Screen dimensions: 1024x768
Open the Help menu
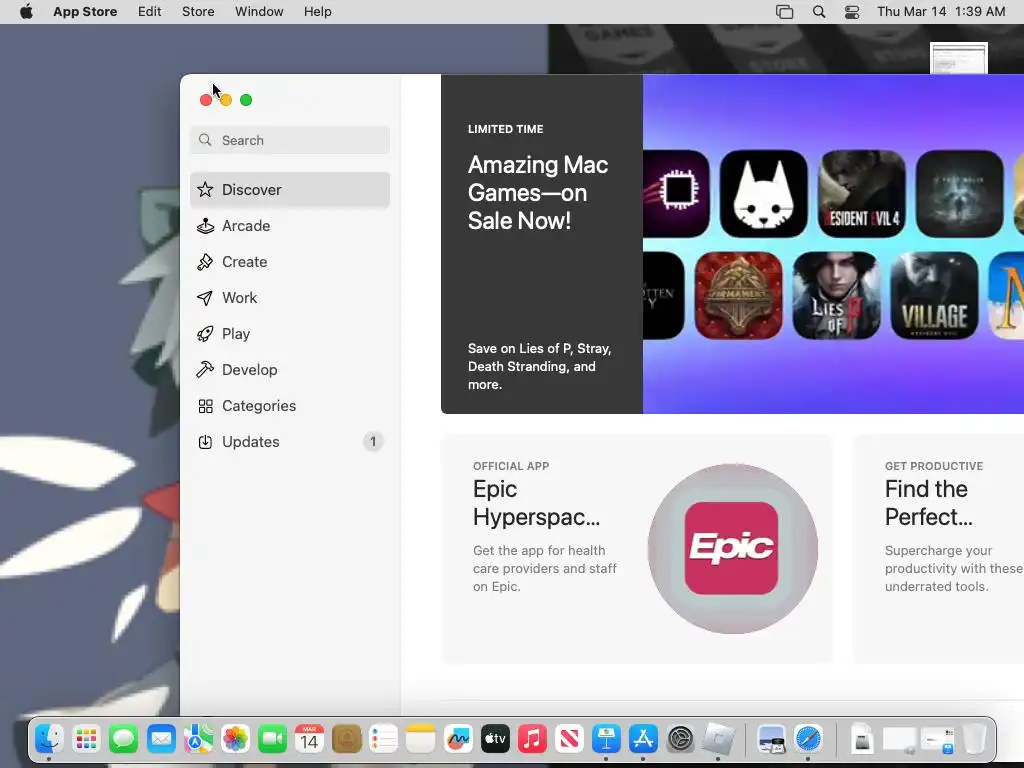click(317, 12)
